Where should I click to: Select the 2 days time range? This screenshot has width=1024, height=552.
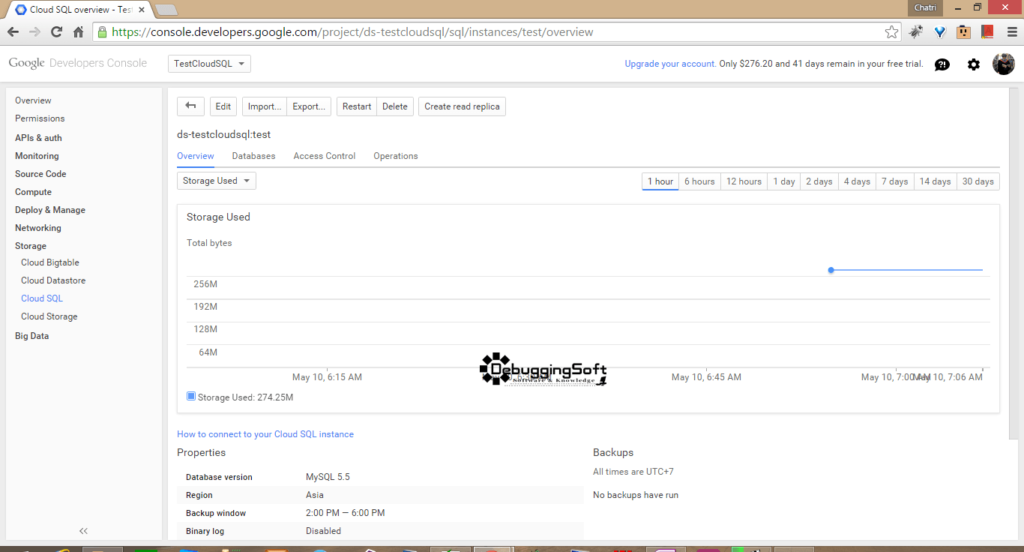(819, 182)
